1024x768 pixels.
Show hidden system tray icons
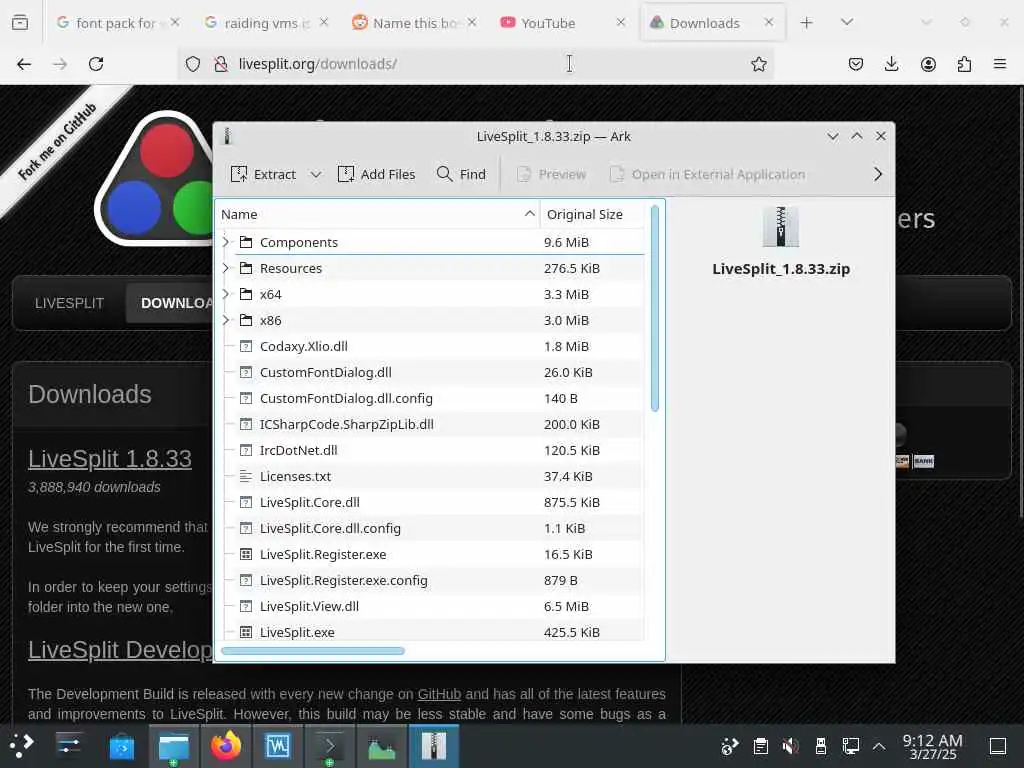tap(879, 746)
